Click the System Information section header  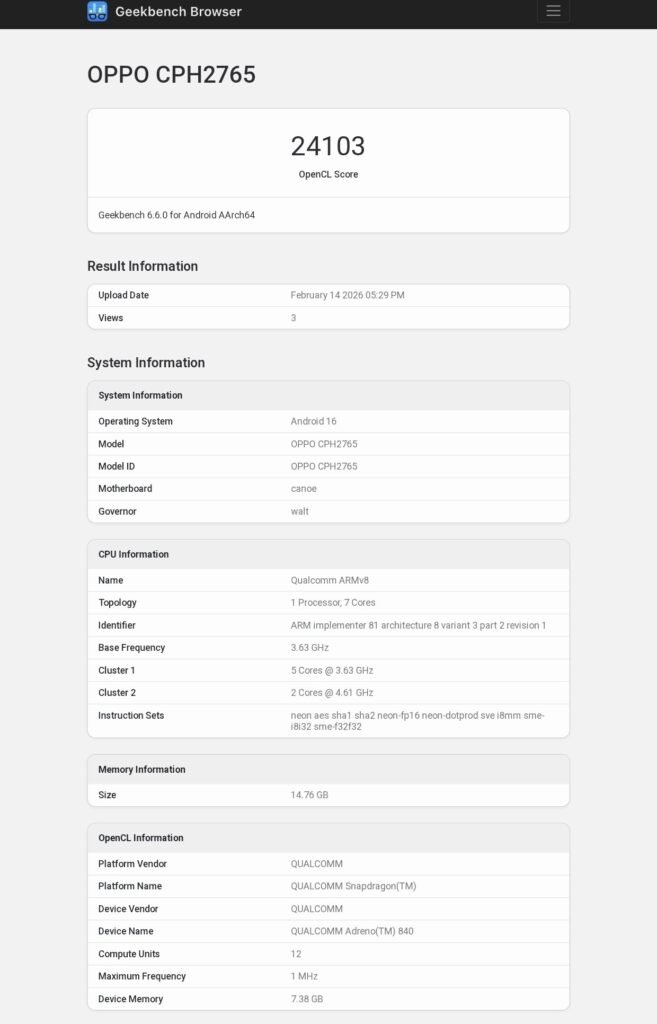point(300,395)
